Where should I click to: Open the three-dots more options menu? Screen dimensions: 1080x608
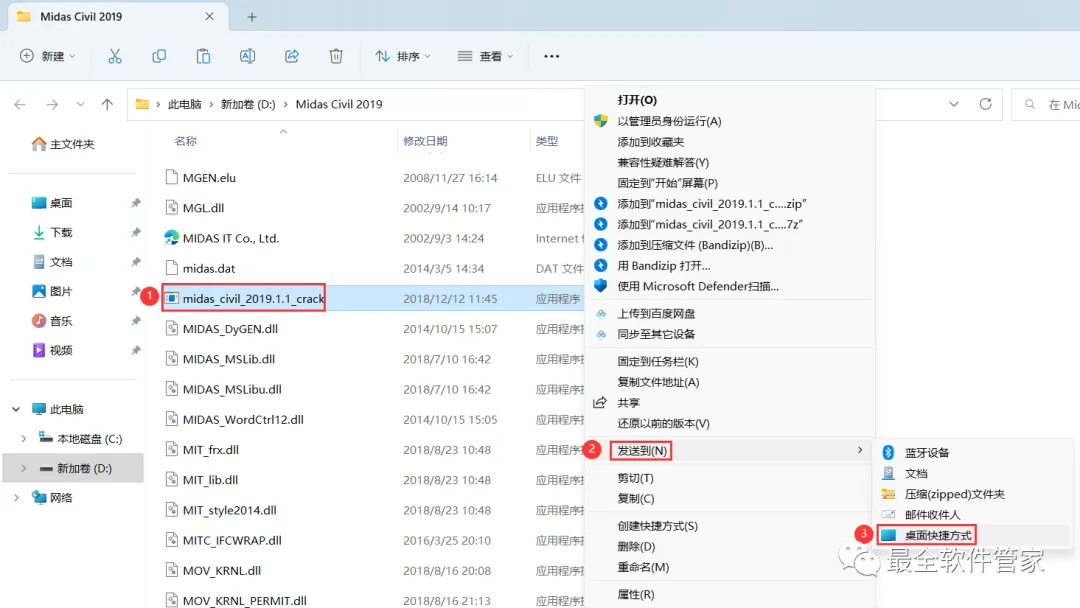[x=552, y=56]
